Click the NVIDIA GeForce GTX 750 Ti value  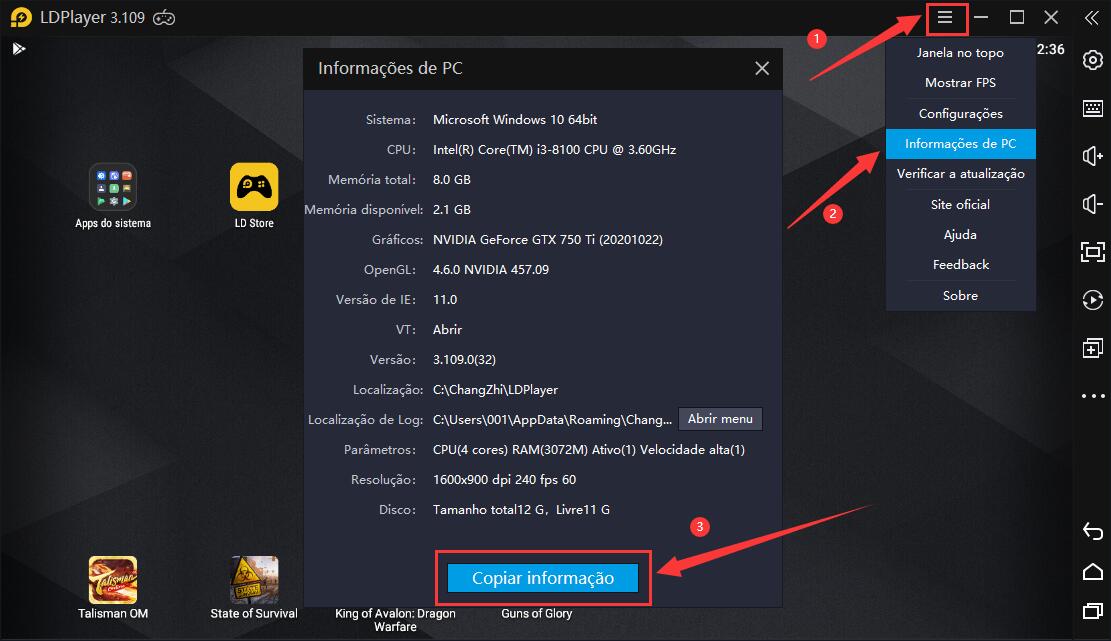point(548,239)
